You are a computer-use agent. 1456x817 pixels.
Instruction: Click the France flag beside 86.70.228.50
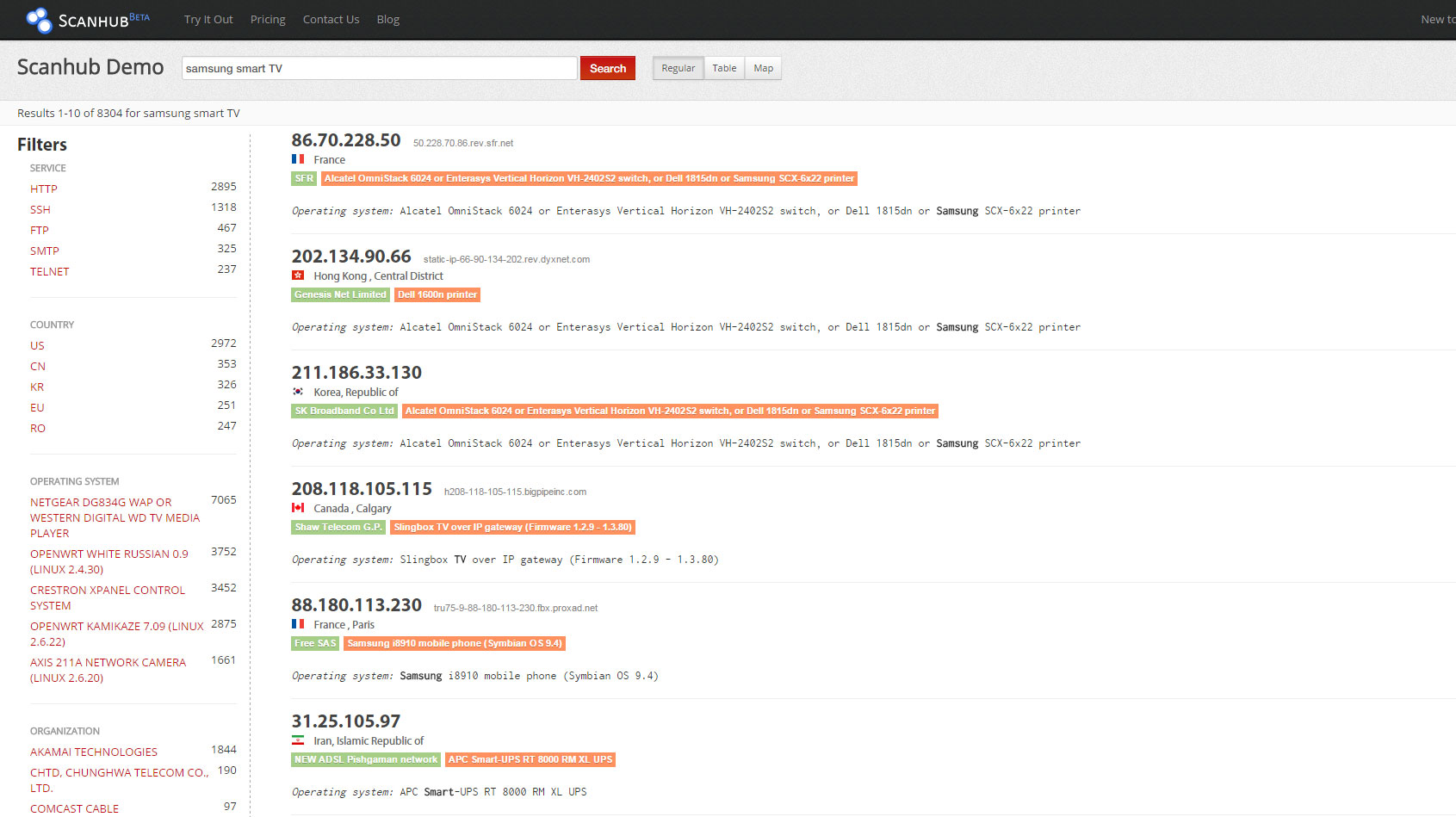(x=298, y=159)
